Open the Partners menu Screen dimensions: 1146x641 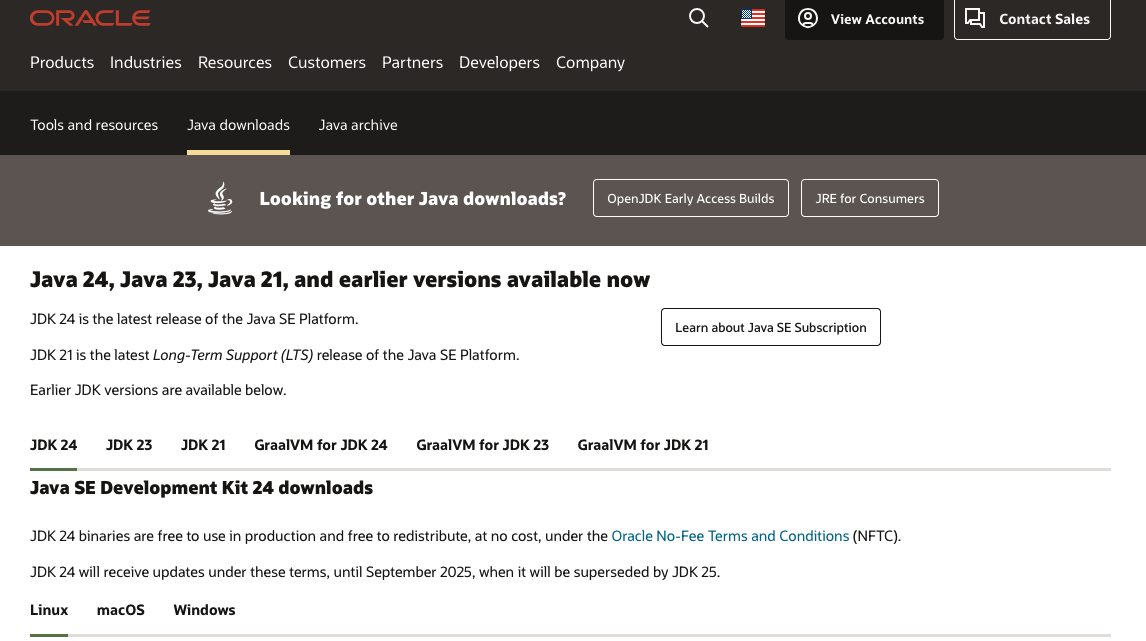[x=412, y=63]
